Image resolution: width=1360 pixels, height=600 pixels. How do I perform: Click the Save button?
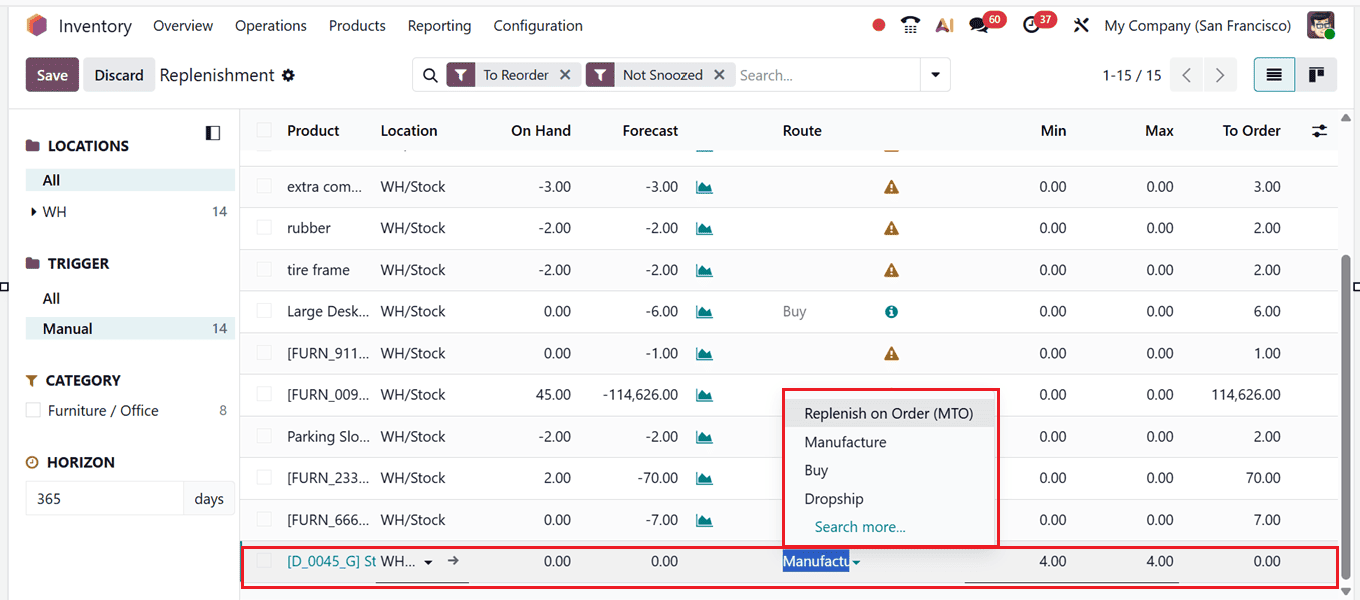coord(52,74)
